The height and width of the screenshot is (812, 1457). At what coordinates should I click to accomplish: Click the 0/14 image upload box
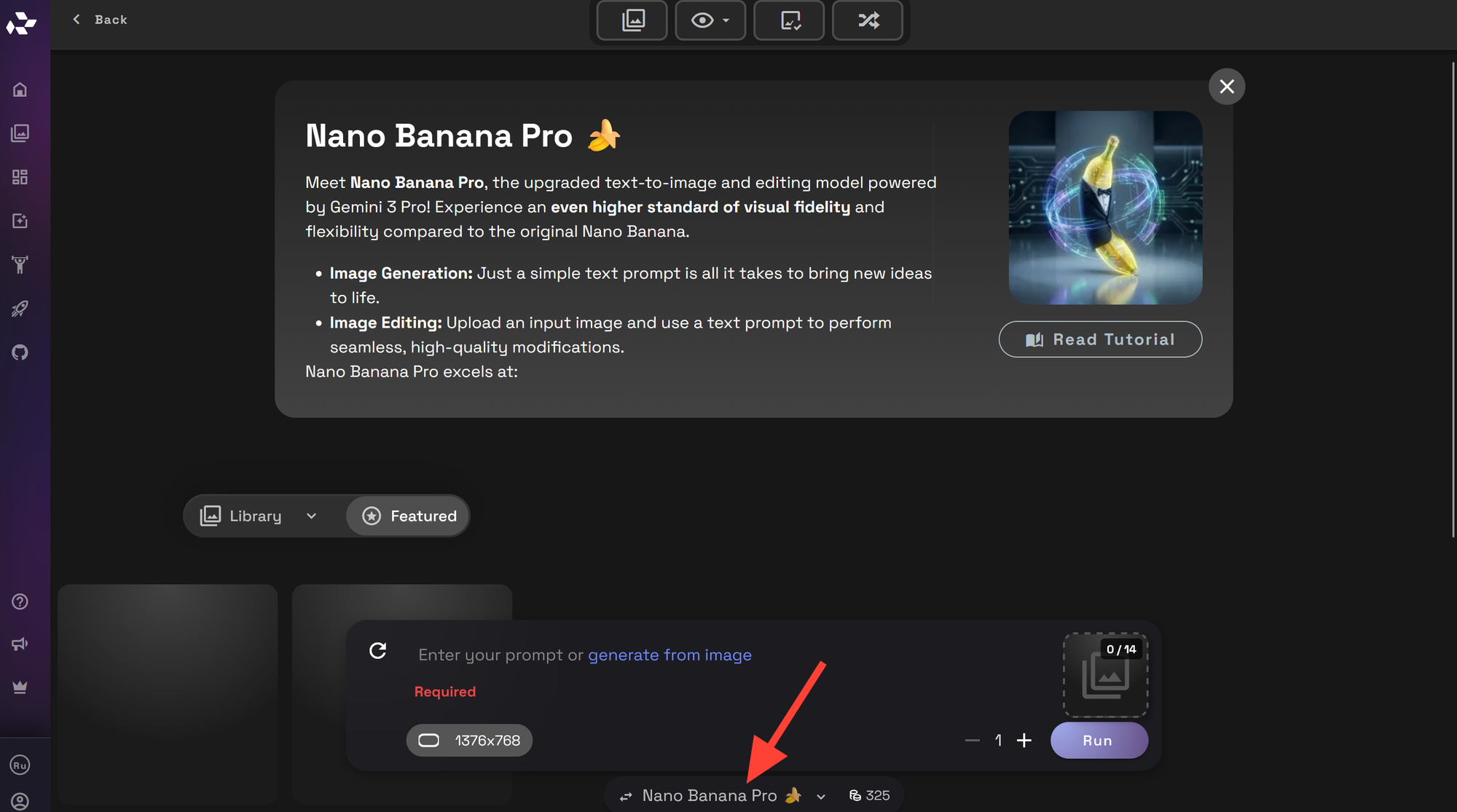1105,675
